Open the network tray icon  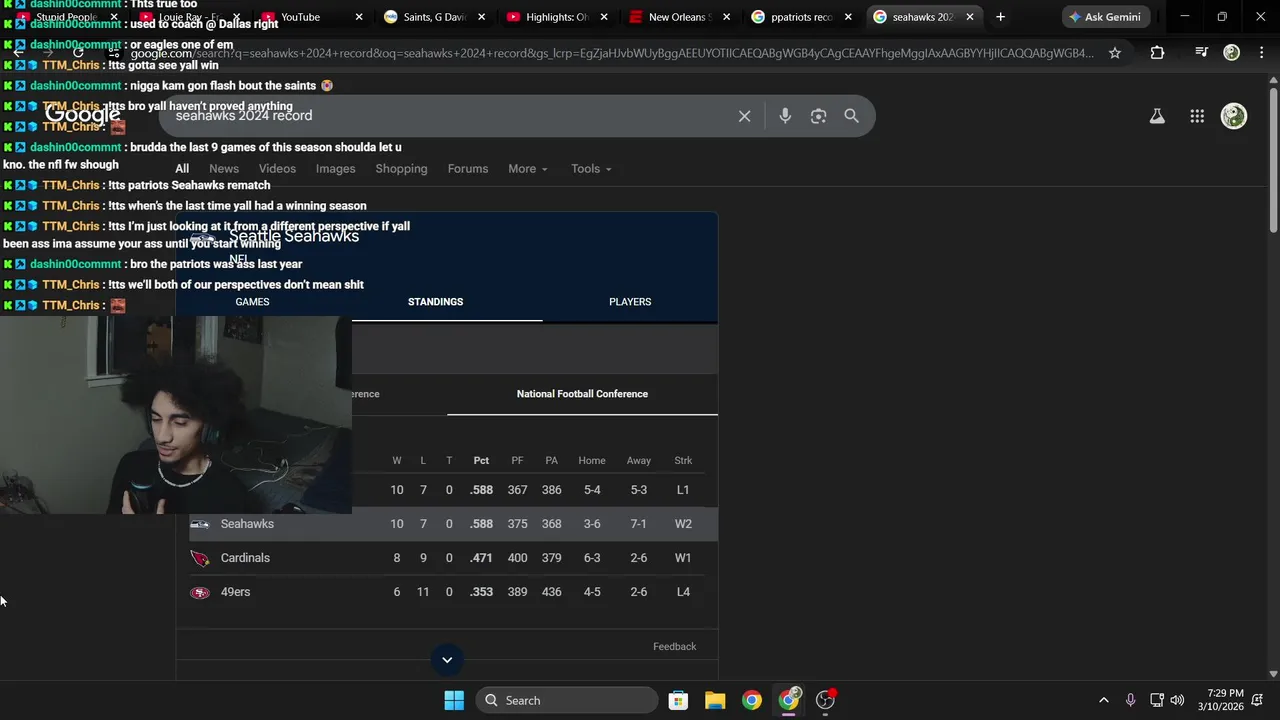coord(1156,700)
